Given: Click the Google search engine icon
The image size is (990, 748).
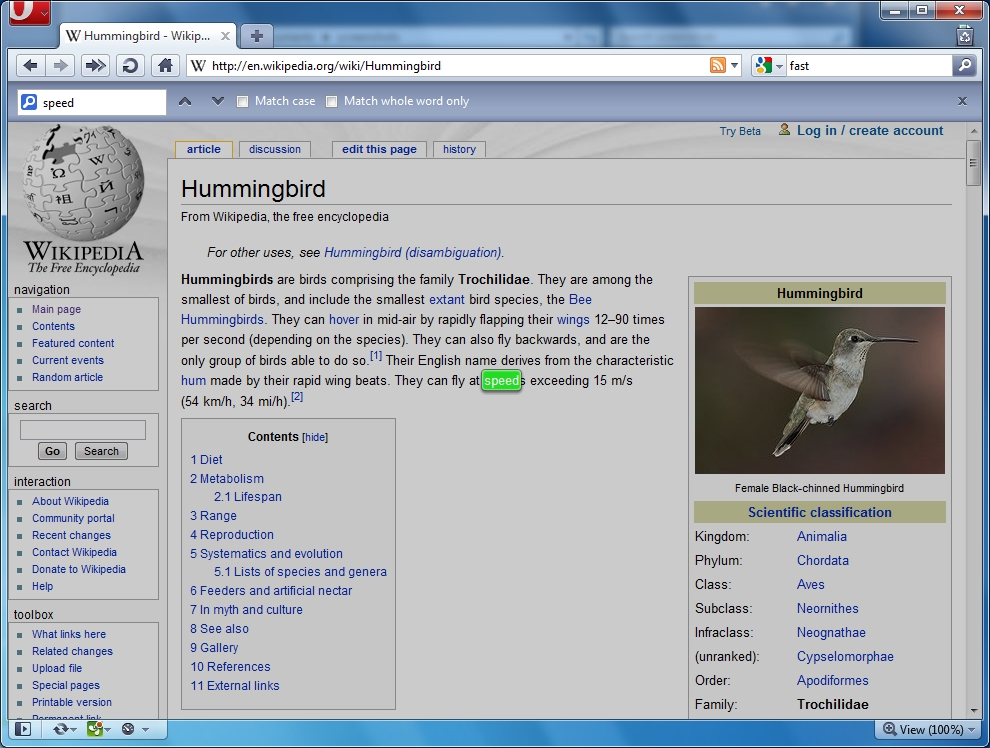Looking at the screenshot, I should (763, 66).
